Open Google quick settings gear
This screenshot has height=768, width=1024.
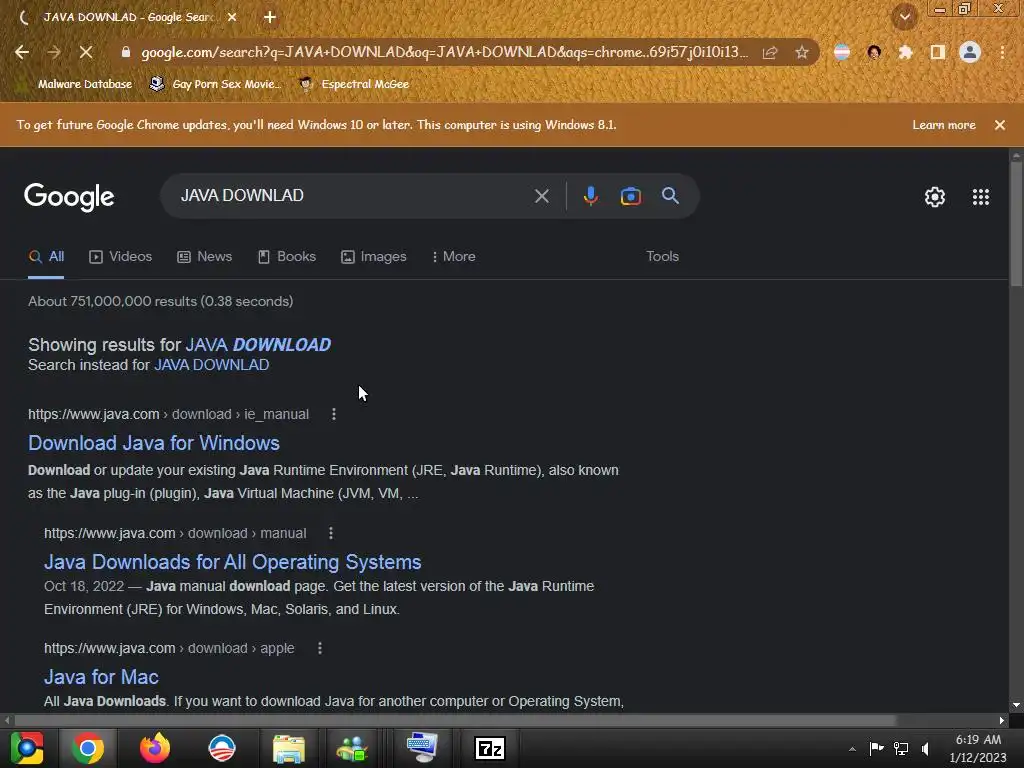pos(935,197)
